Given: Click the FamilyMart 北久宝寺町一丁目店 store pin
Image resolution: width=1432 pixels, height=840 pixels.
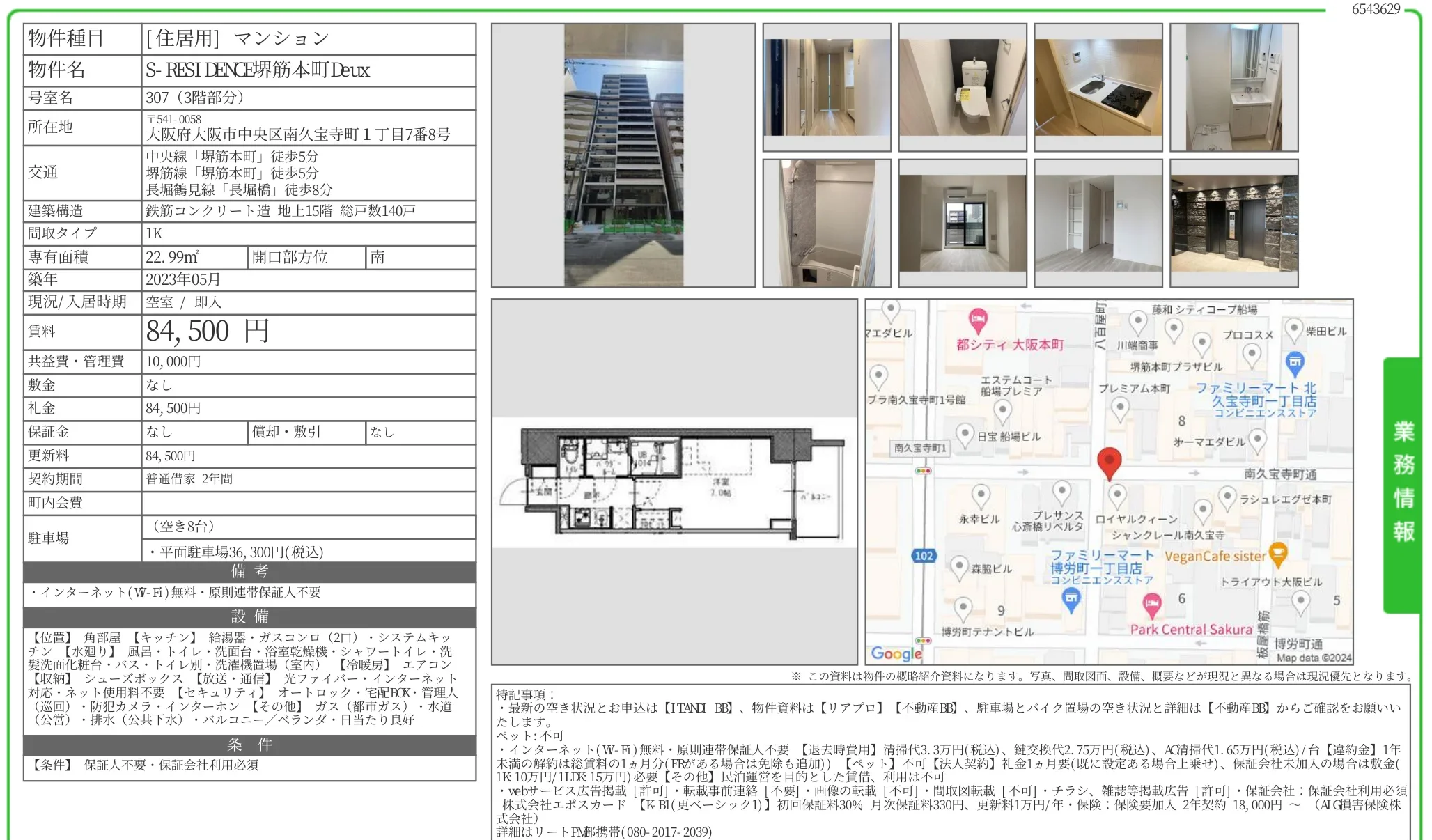Looking at the screenshot, I should coord(1294,363).
